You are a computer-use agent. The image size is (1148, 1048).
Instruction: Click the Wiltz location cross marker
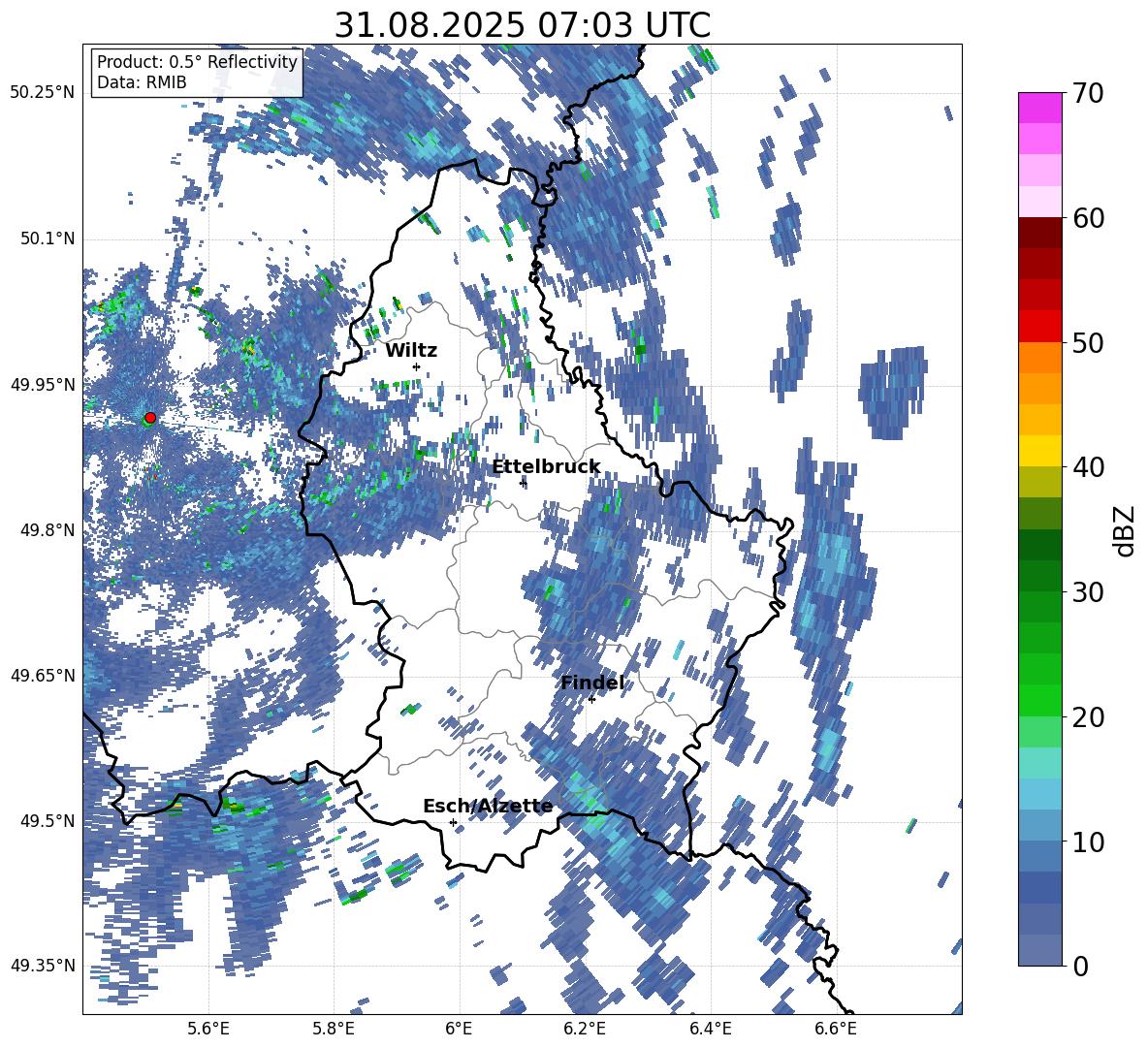tap(417, 366)
